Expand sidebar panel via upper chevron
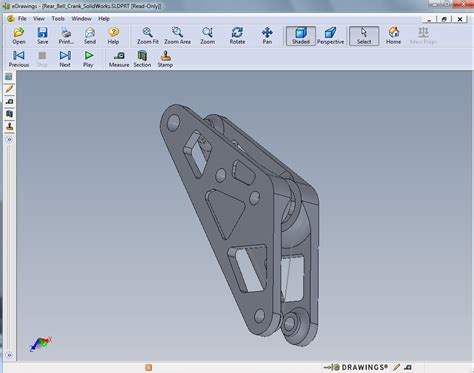This screenshot has width=474, height=373. pyautogui.click(x=9, y=139)
